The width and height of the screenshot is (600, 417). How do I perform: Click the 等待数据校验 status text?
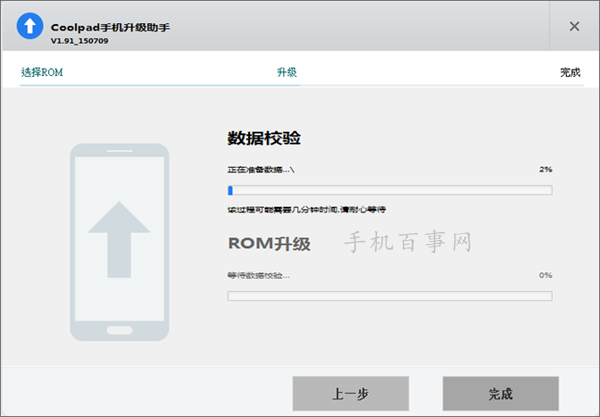[258, 275]
